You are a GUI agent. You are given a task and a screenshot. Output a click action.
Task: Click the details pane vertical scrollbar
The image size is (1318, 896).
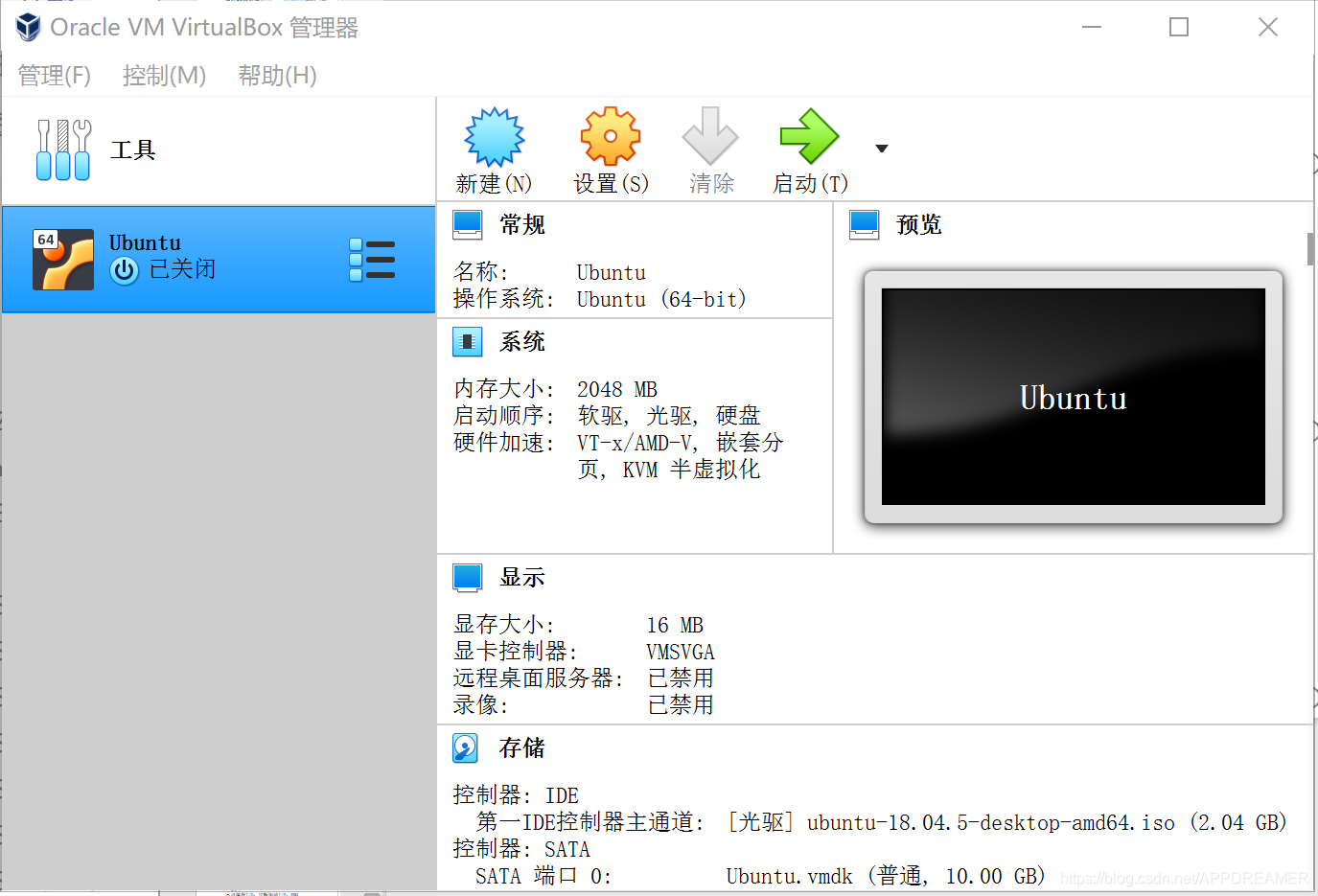pos(1310,249)
